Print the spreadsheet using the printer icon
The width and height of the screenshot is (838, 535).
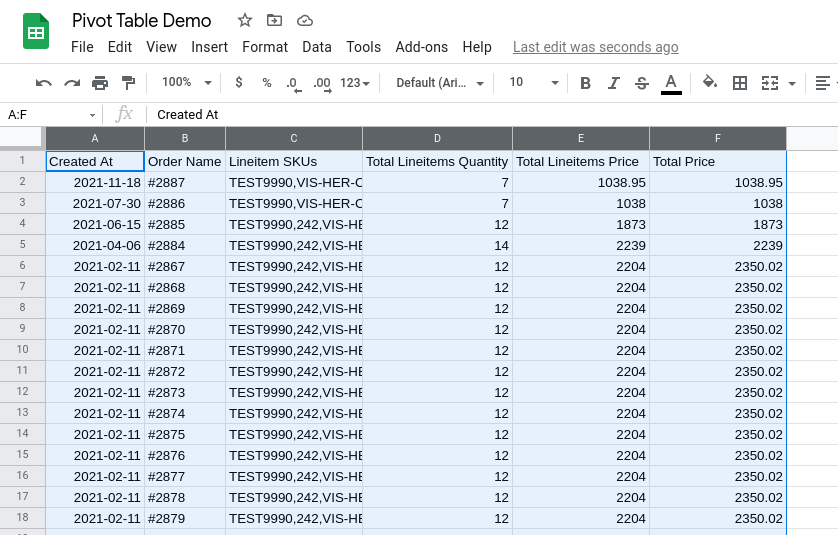(x=100, y=83)
